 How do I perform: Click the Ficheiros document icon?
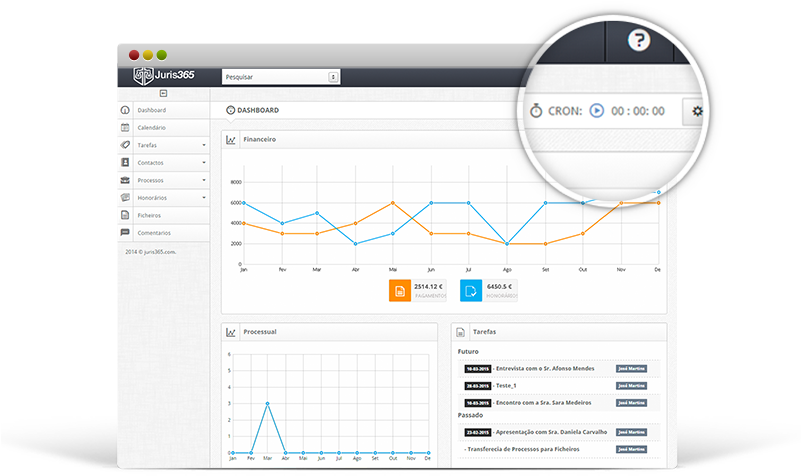point(125,215)
